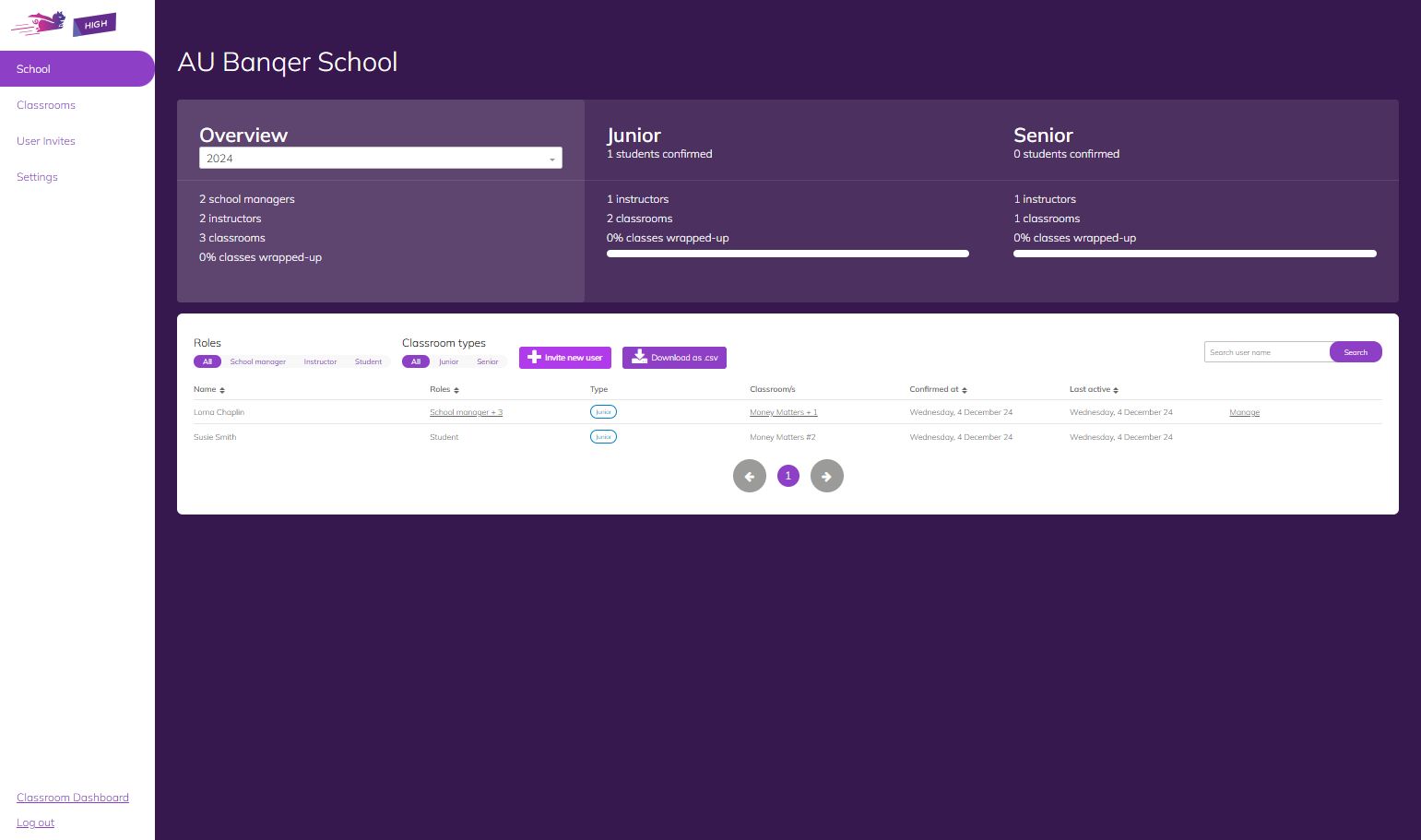Image resolution: width=1421 pixels, height=840 pixels.
Task: Select Junior classroom type filter
Action: pyautogui.click(x=449, y=361)
